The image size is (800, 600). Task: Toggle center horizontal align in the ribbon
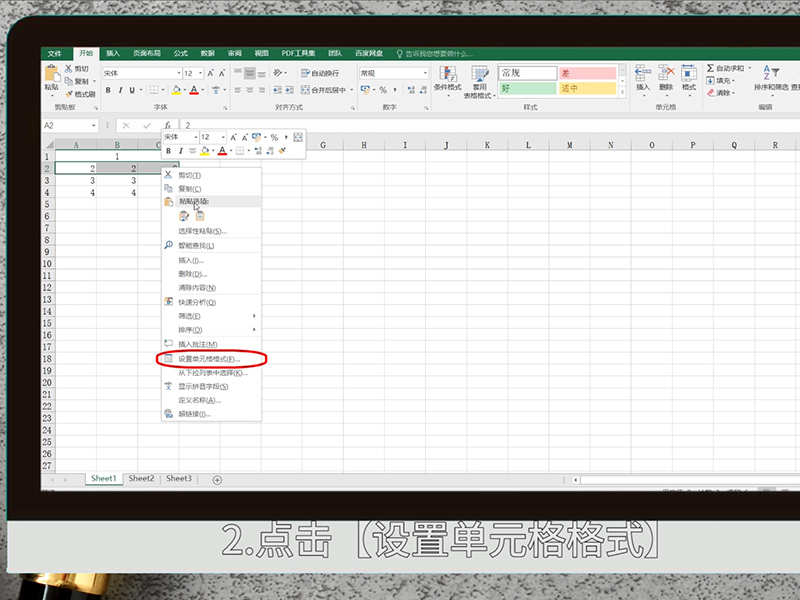pyautogui.click(x=249, y=90)
